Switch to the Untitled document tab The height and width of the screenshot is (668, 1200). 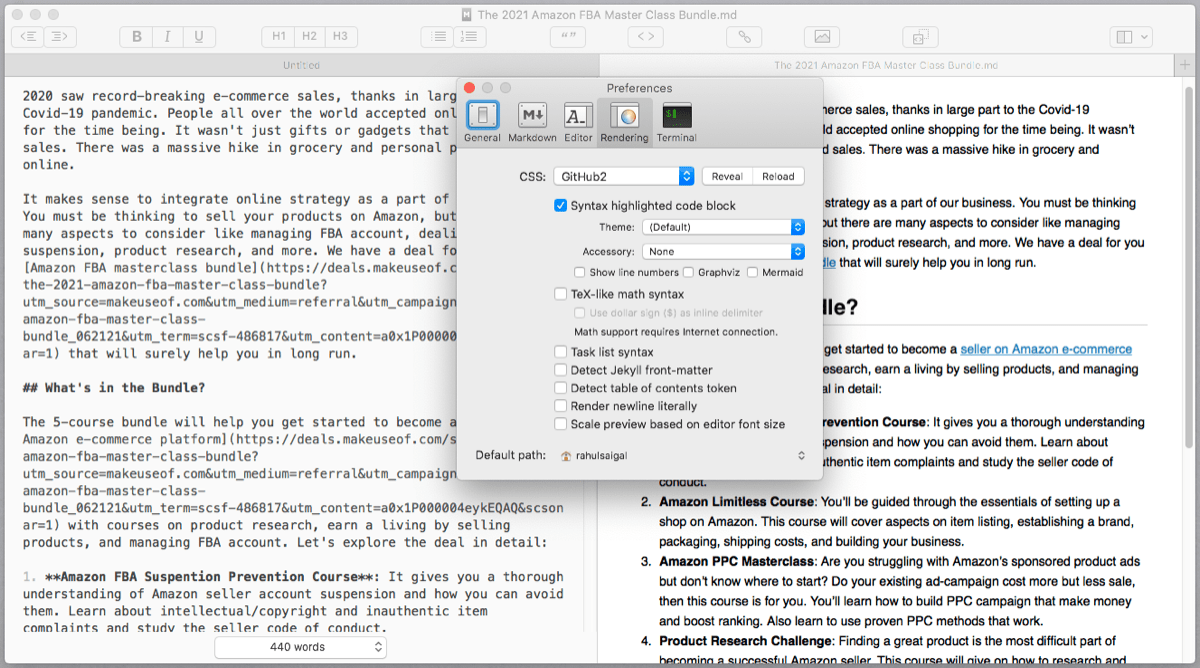pos(301,65)
